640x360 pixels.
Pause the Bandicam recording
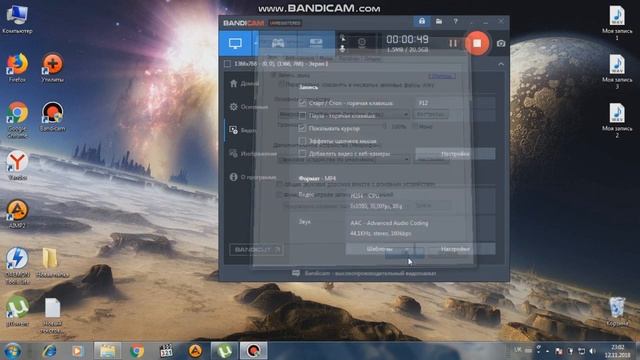[453, 43]
